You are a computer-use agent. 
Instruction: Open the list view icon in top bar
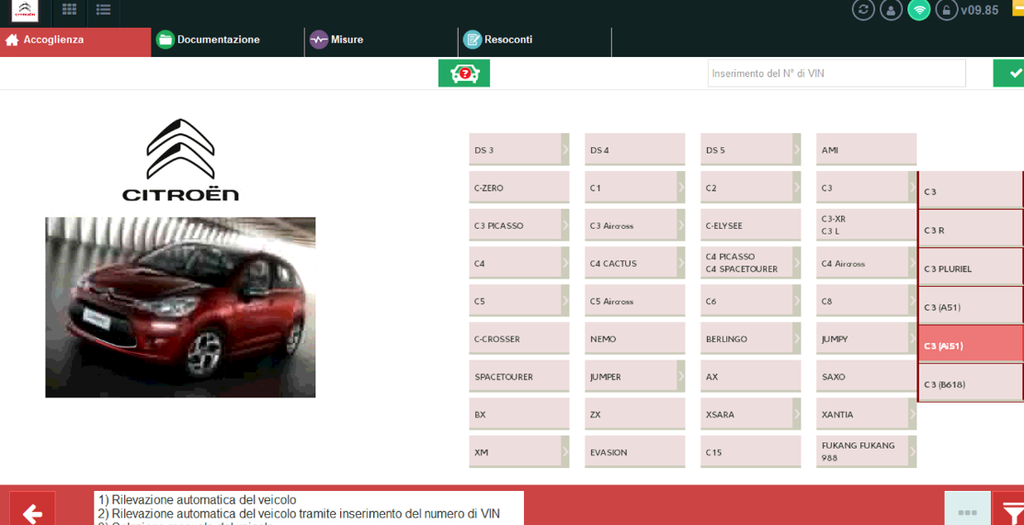(103, 10)
